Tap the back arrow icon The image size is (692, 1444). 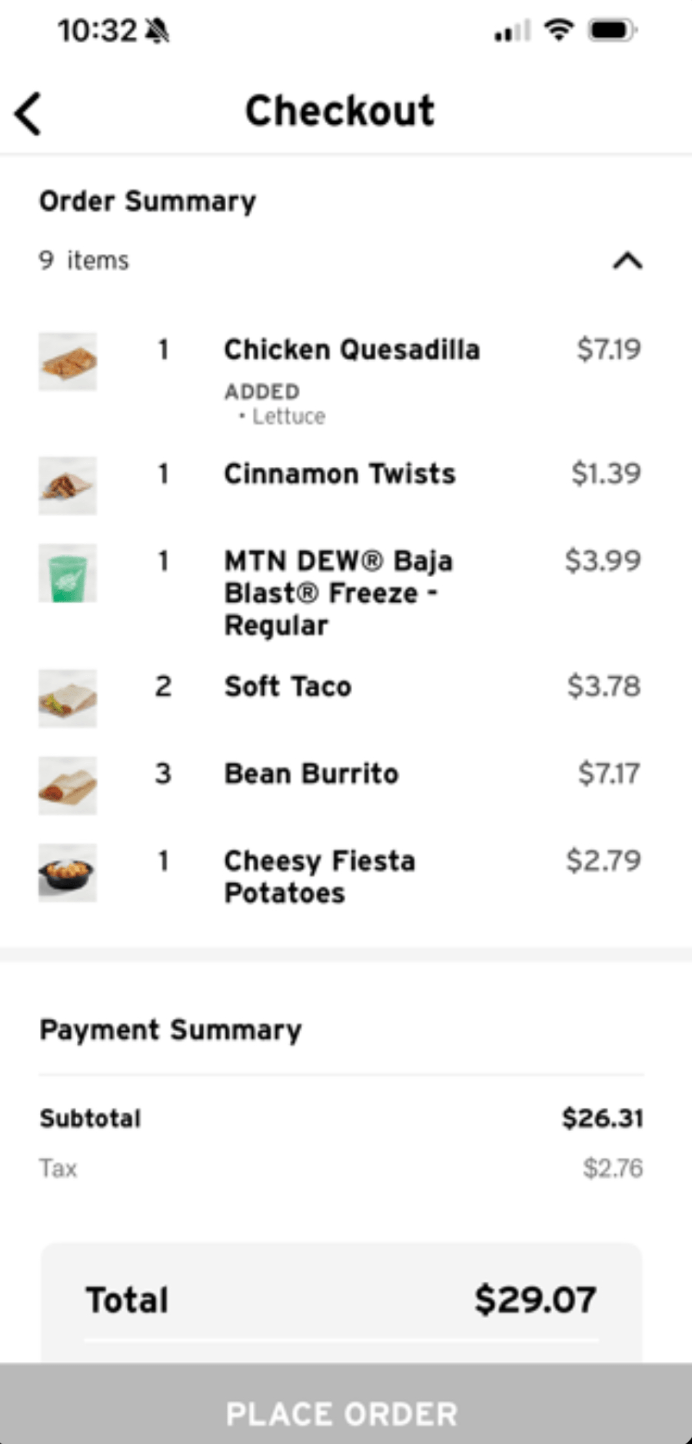point(29,113)
